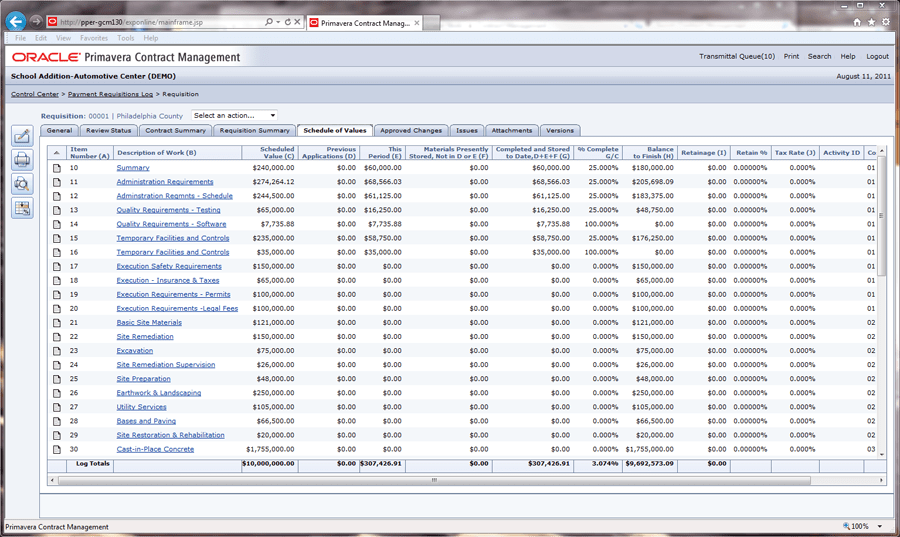This screenshot has width=900, height=537.
Task: Click document icon for item 30 row
Action: click(57, 450)
